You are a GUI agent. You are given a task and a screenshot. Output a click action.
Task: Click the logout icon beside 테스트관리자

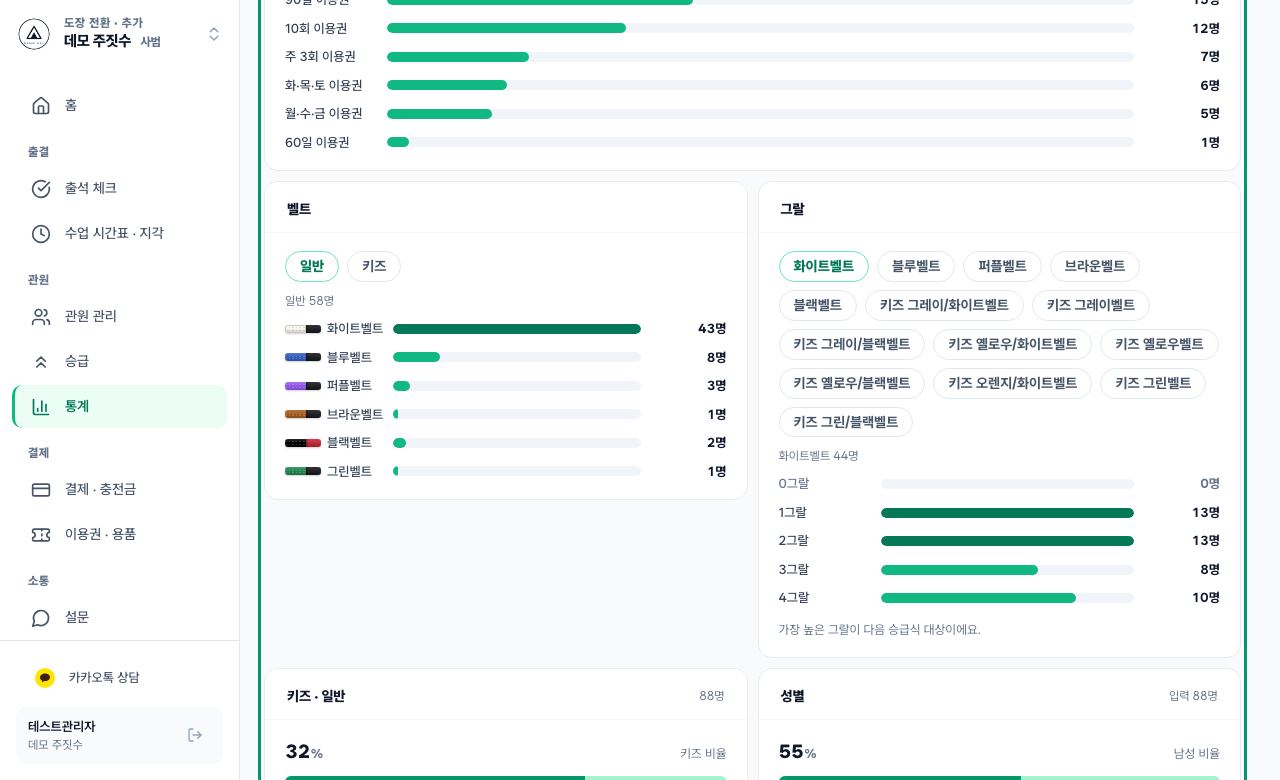(195, 735)
